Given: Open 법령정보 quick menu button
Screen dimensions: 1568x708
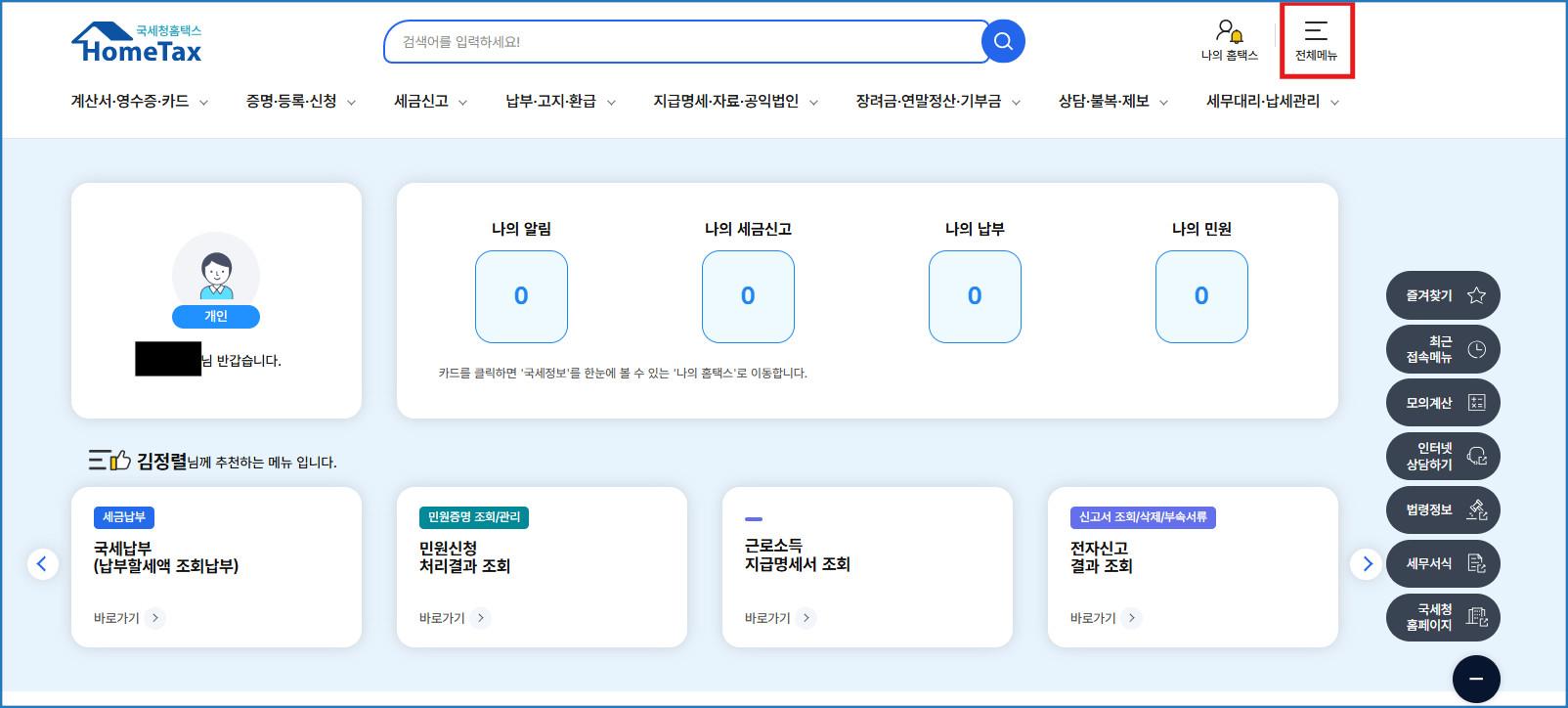Looking at the screenshot, I should coord(1443,509).
